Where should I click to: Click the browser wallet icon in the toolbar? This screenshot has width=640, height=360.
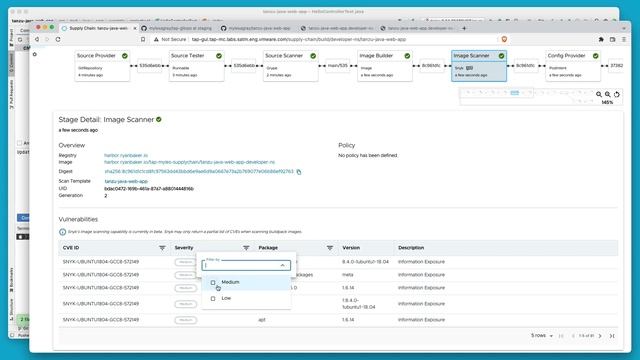coord(612,39)
